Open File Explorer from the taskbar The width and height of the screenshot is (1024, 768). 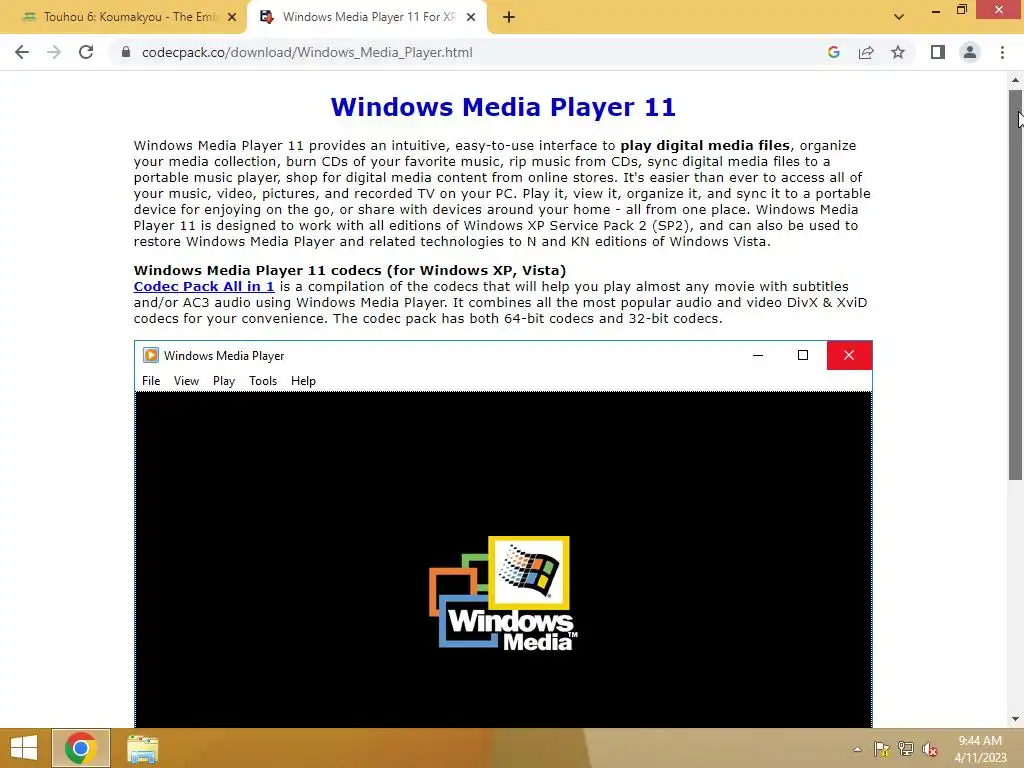point(142,748)
